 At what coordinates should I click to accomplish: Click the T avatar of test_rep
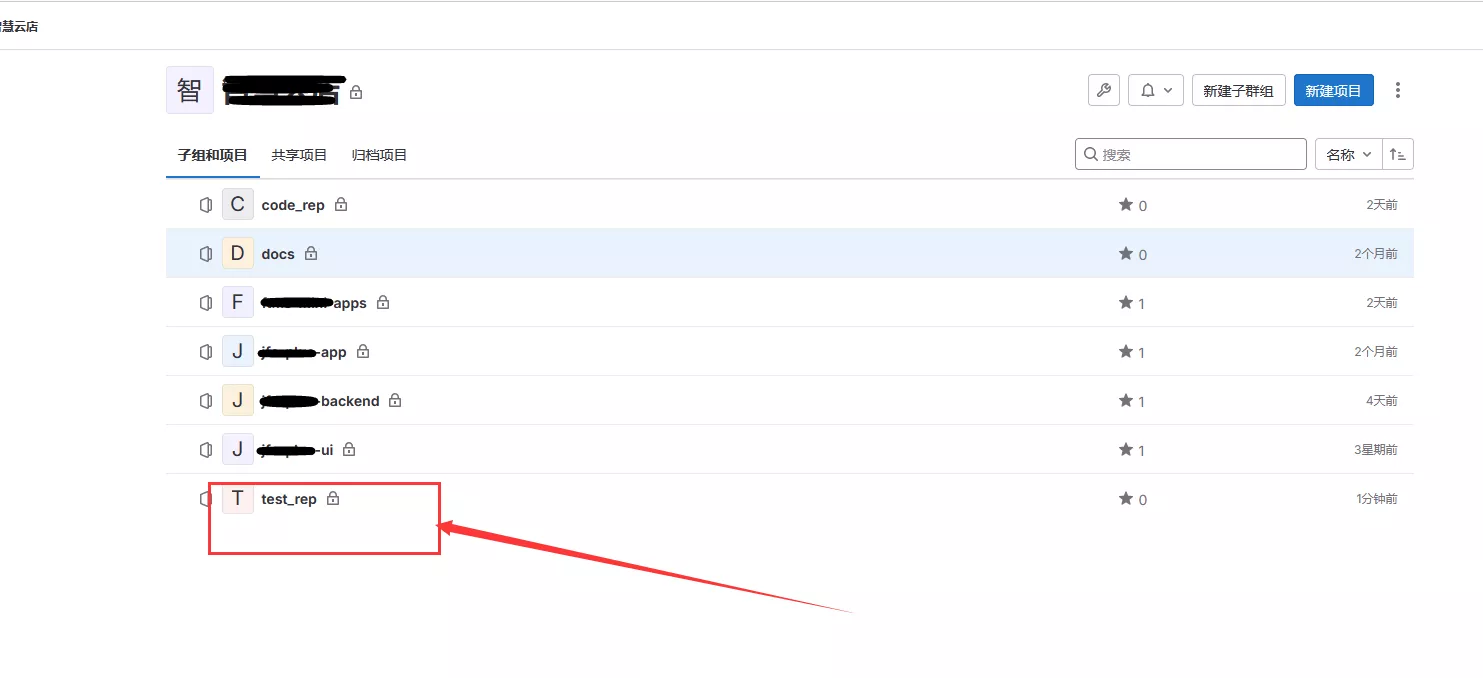pos(237,498)
